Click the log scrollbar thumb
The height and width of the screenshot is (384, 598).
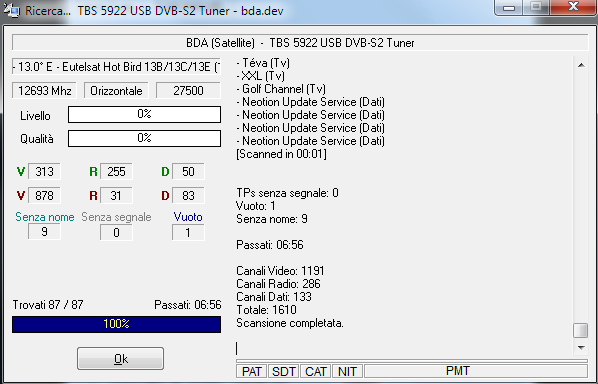(x=581, y=330)
